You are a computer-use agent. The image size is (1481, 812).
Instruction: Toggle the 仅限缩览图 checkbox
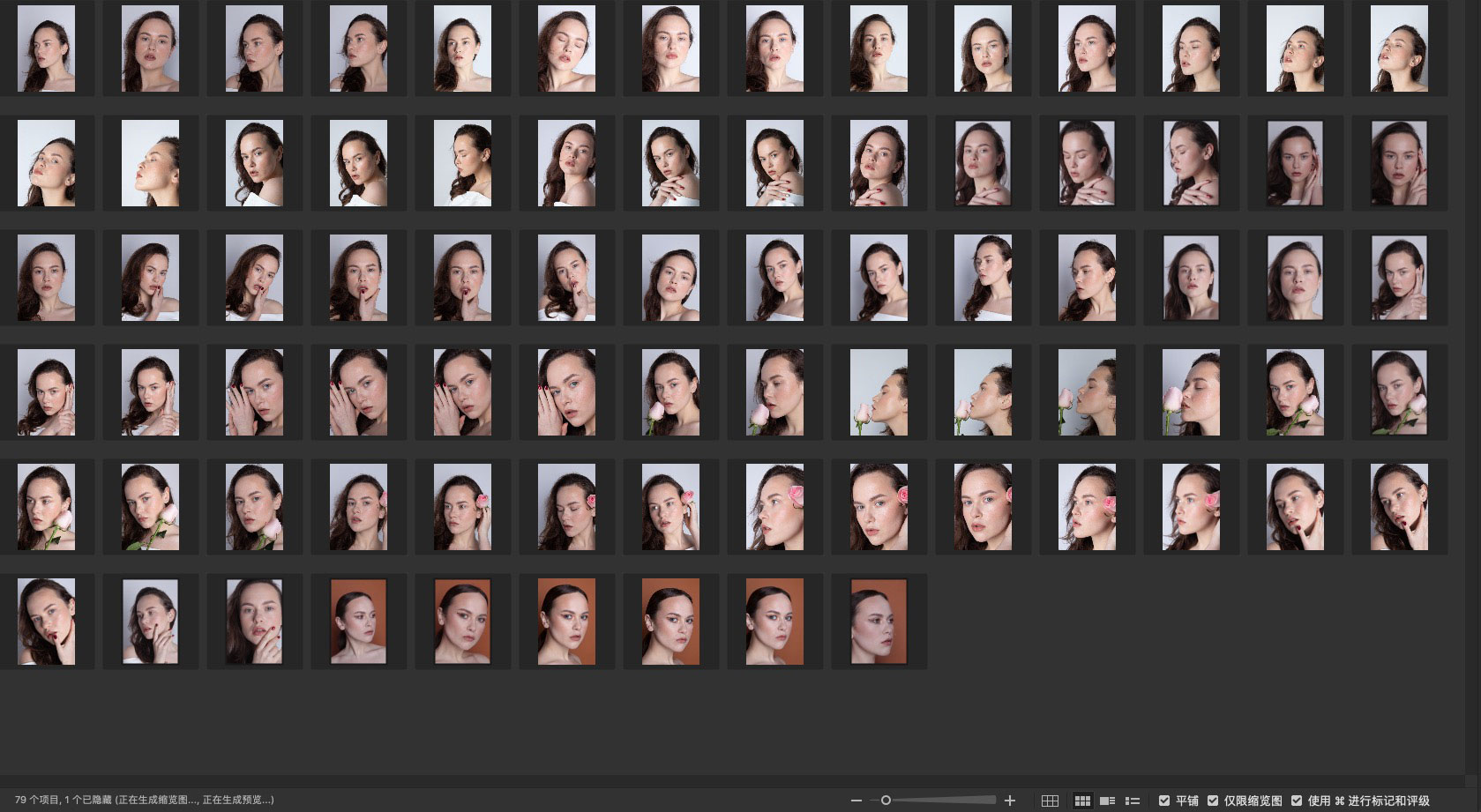1213,801
